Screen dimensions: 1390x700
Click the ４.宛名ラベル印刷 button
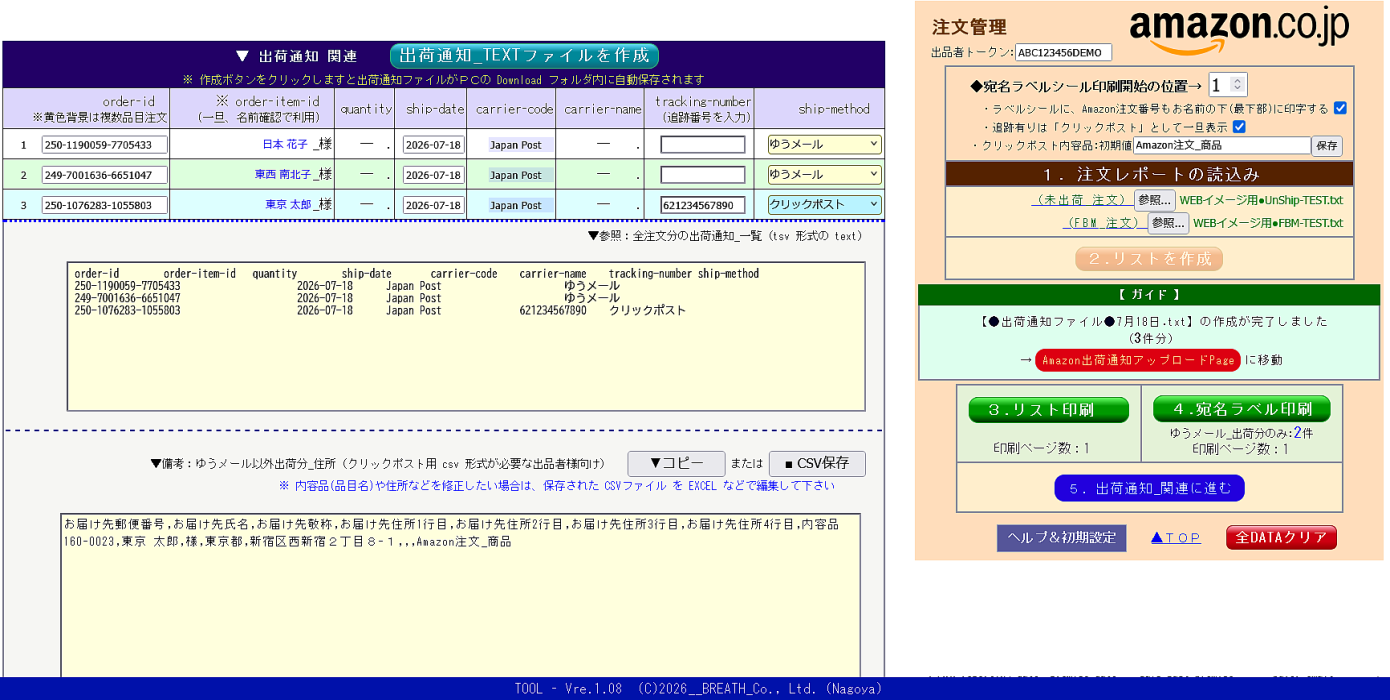(x=1242, y=408)
